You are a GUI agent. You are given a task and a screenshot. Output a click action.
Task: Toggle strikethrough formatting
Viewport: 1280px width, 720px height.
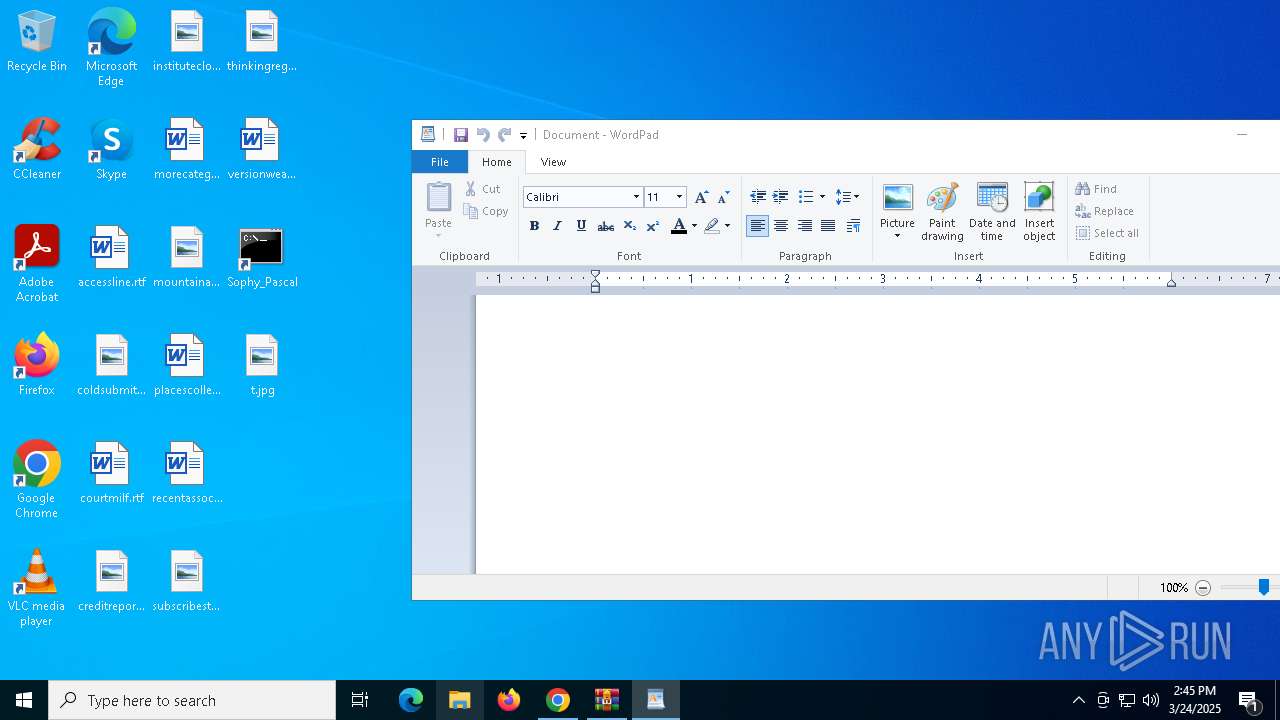[605, 226]
